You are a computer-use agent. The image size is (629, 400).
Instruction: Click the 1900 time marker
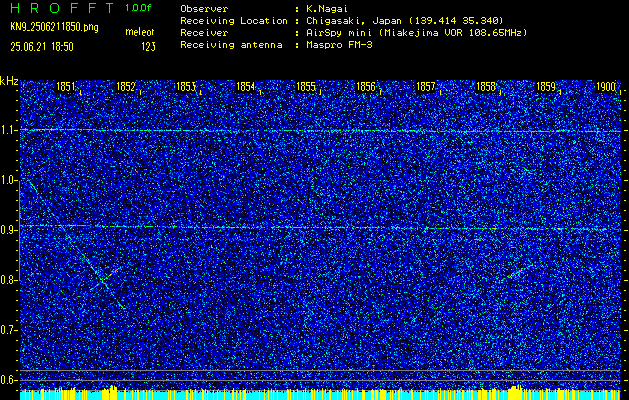tap(606, 87)
